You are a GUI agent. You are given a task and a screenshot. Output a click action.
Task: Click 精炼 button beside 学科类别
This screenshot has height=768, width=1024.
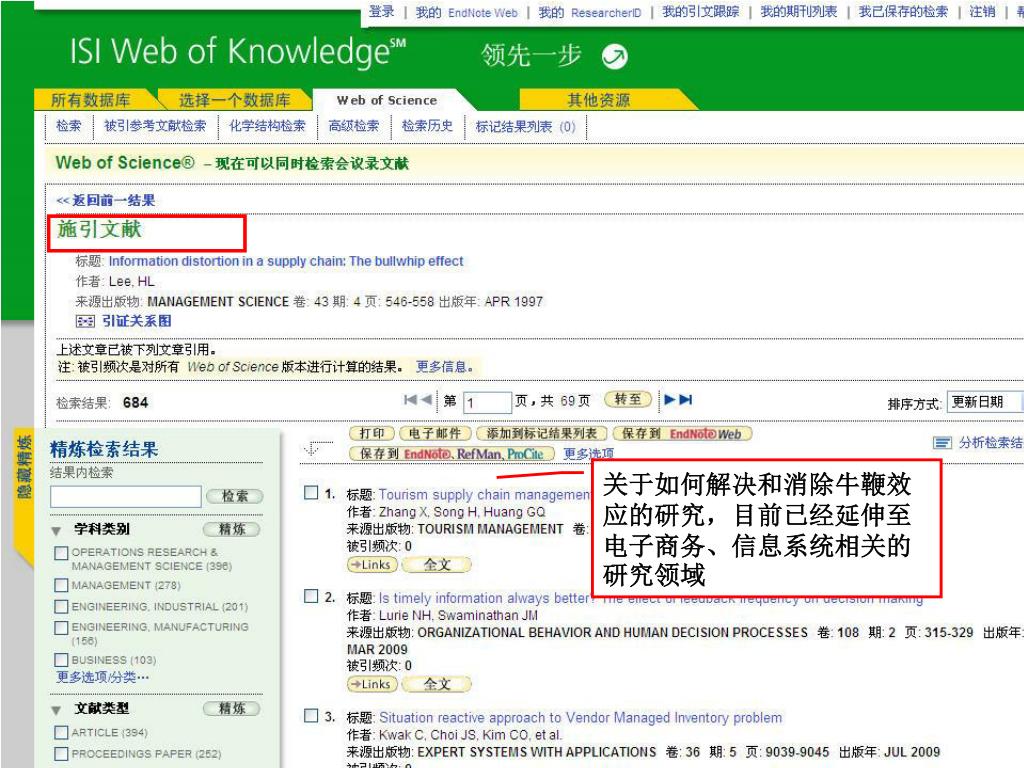(232, 528)
